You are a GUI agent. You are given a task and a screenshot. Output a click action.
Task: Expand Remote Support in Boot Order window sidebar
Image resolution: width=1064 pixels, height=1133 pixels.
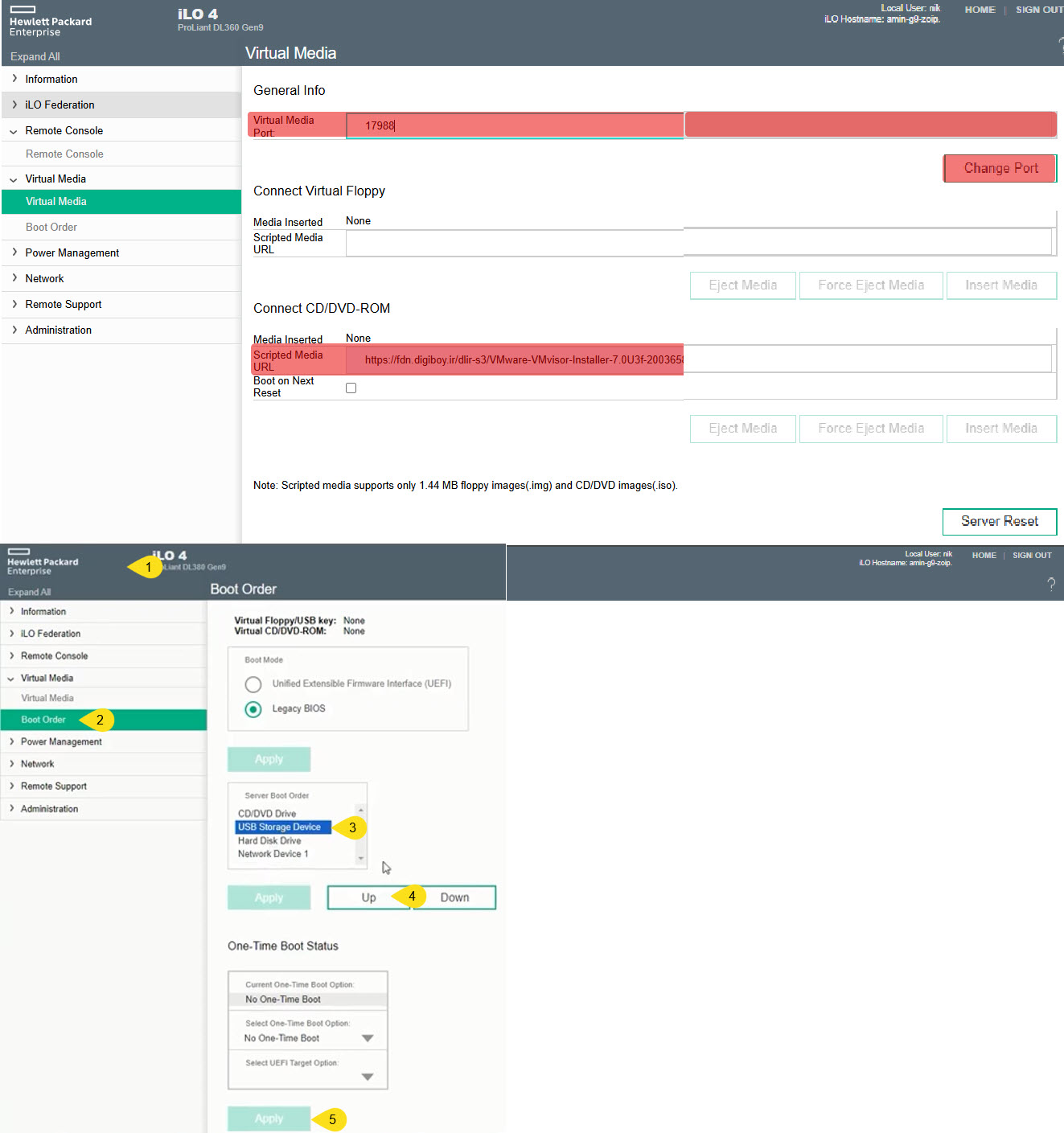11,786
